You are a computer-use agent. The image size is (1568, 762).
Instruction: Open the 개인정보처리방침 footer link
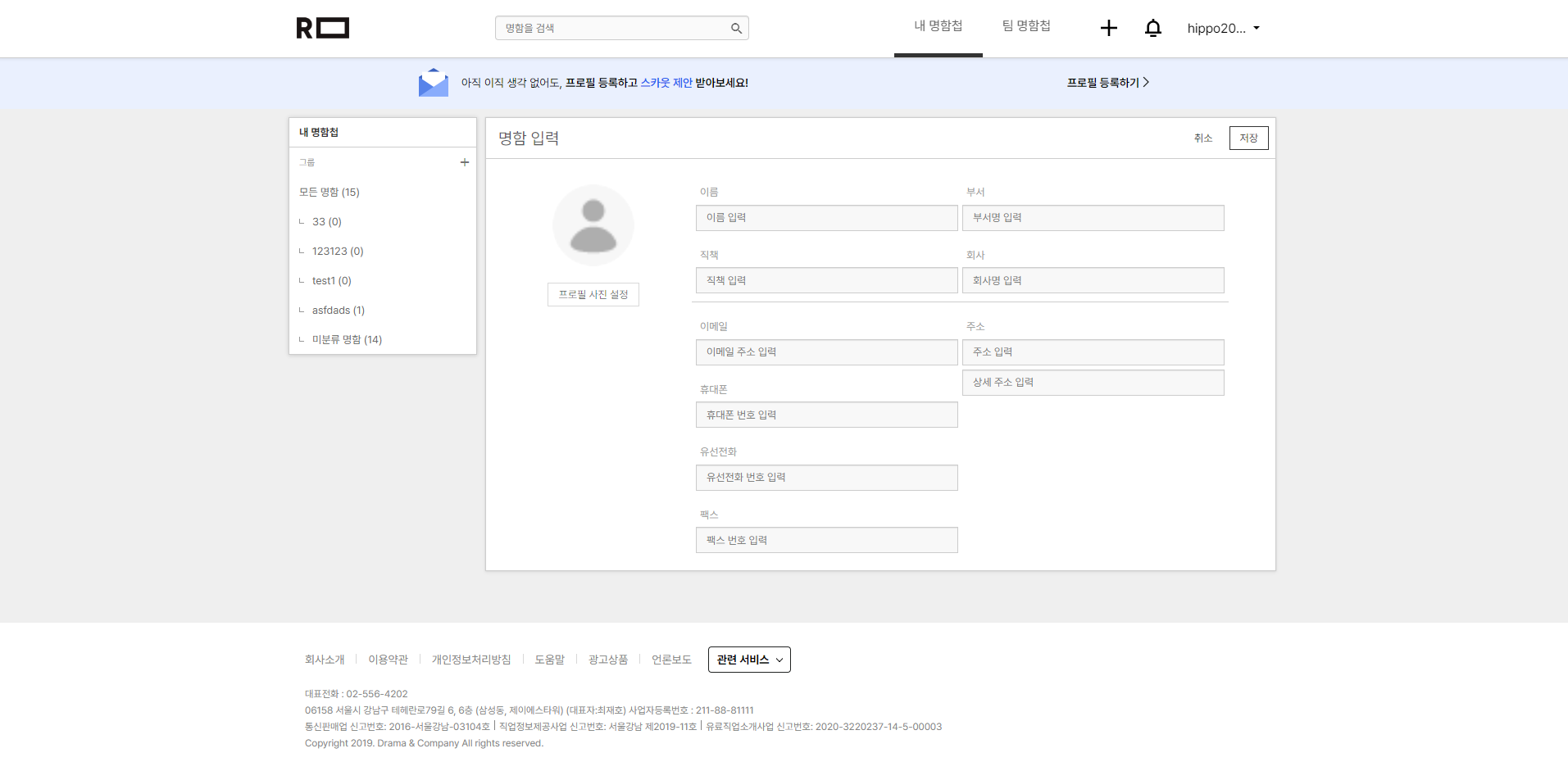(471, 660)
